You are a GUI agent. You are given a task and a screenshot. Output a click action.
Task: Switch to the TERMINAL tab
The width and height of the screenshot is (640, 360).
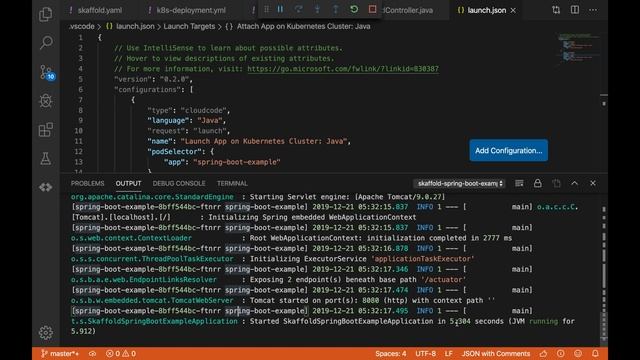click(x=232, y=184)
